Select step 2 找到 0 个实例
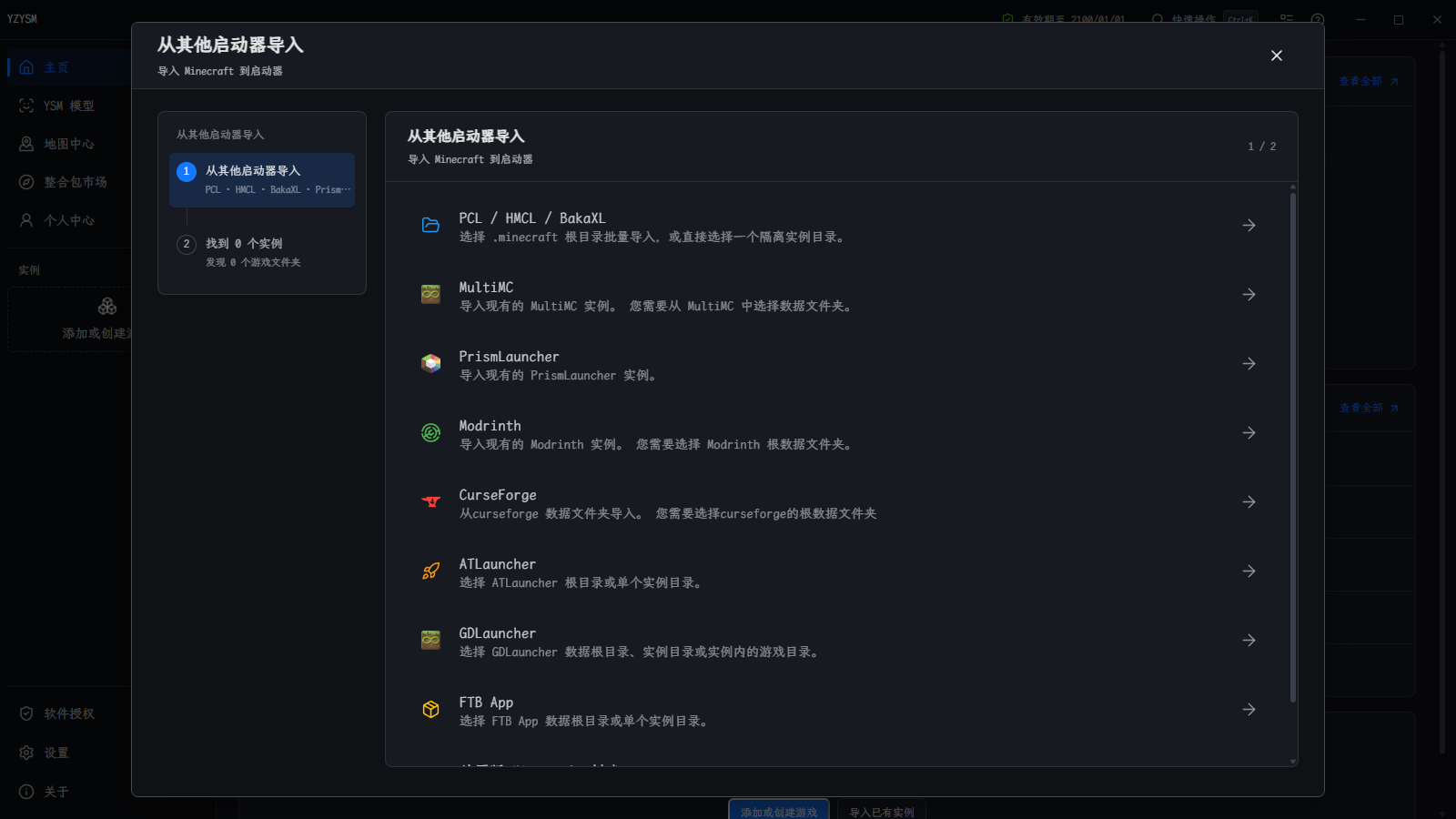Image resolution: width=1456 pixels, height=819 pixels. pos(262,252)
